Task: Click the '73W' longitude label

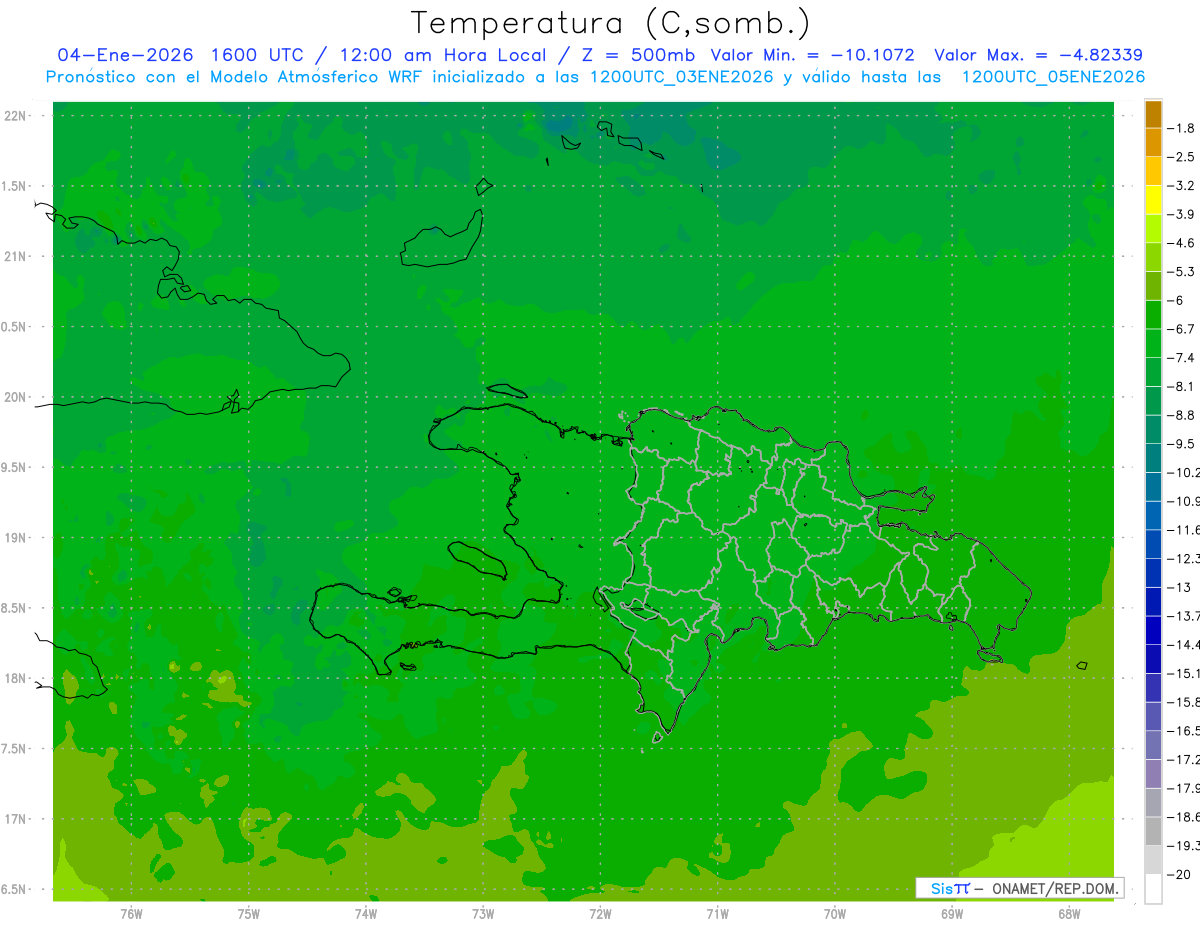Action: click(483, 914)
